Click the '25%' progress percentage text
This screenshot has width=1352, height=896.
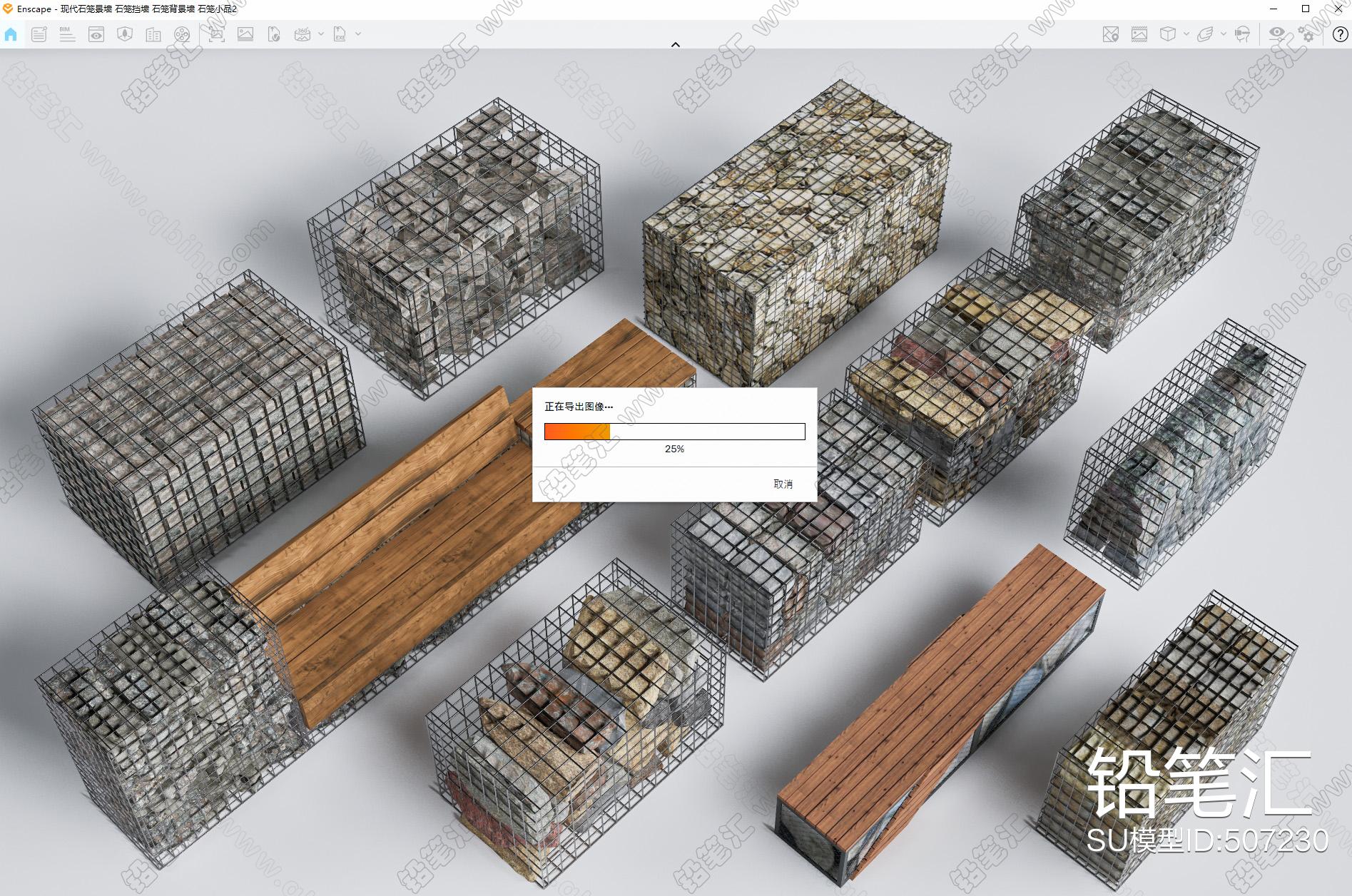(x=675, y=449)
